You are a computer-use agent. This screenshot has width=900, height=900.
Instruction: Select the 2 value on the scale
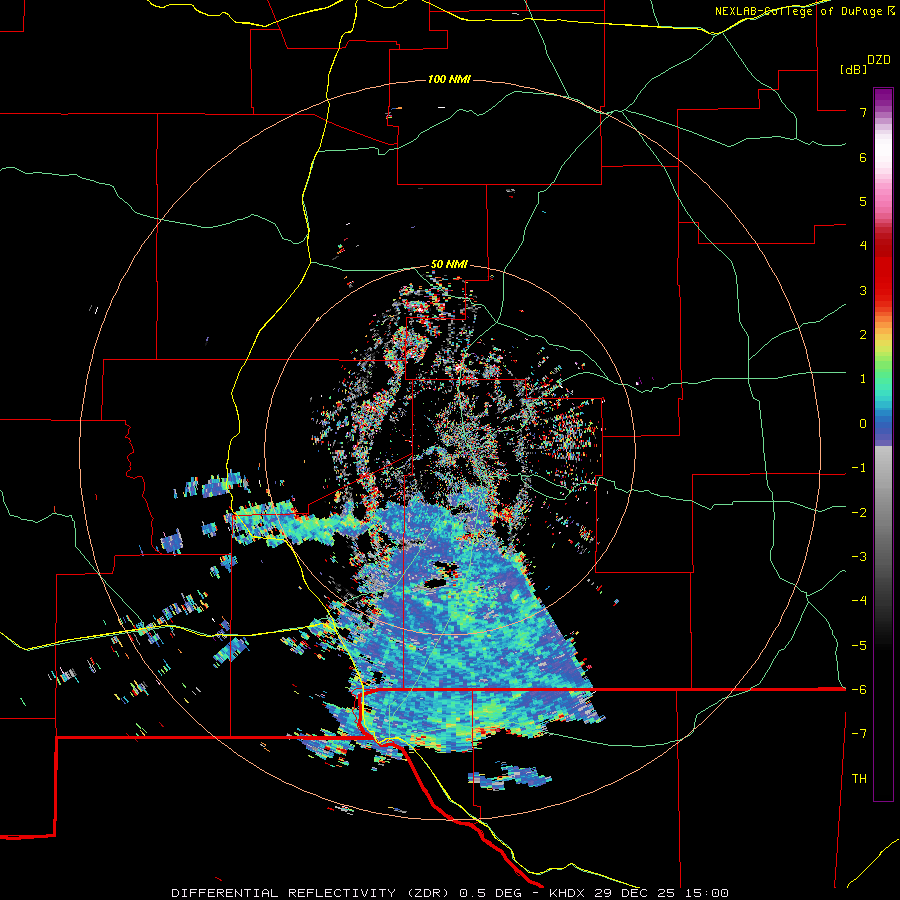[863, 335]
